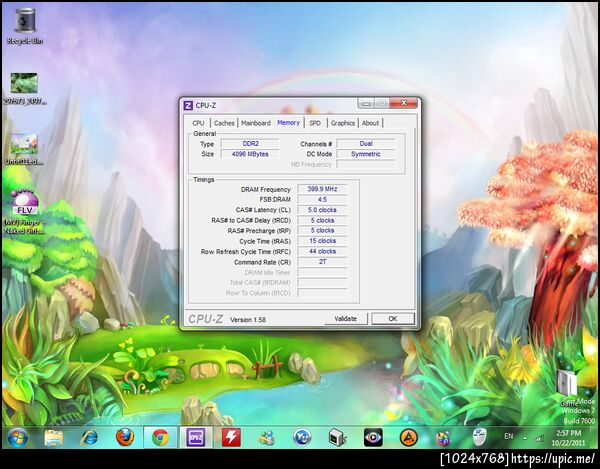The width and height of the screenshot is (600, 469).
Task: Open the red Flash lightning taskbar icon
Action: click(232, 438)
